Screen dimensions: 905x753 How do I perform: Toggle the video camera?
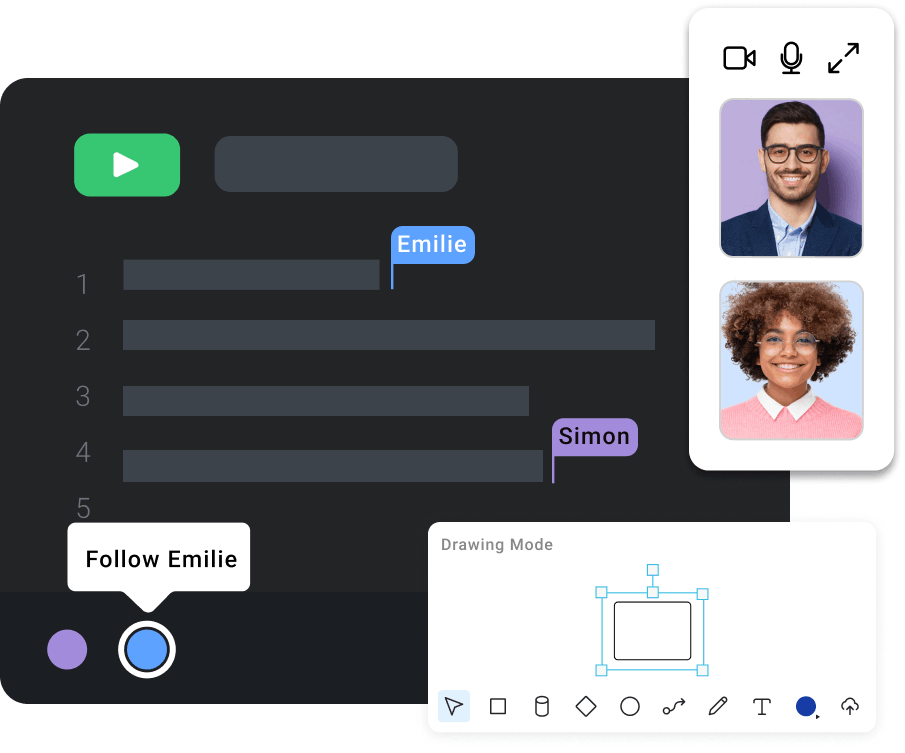739,58
